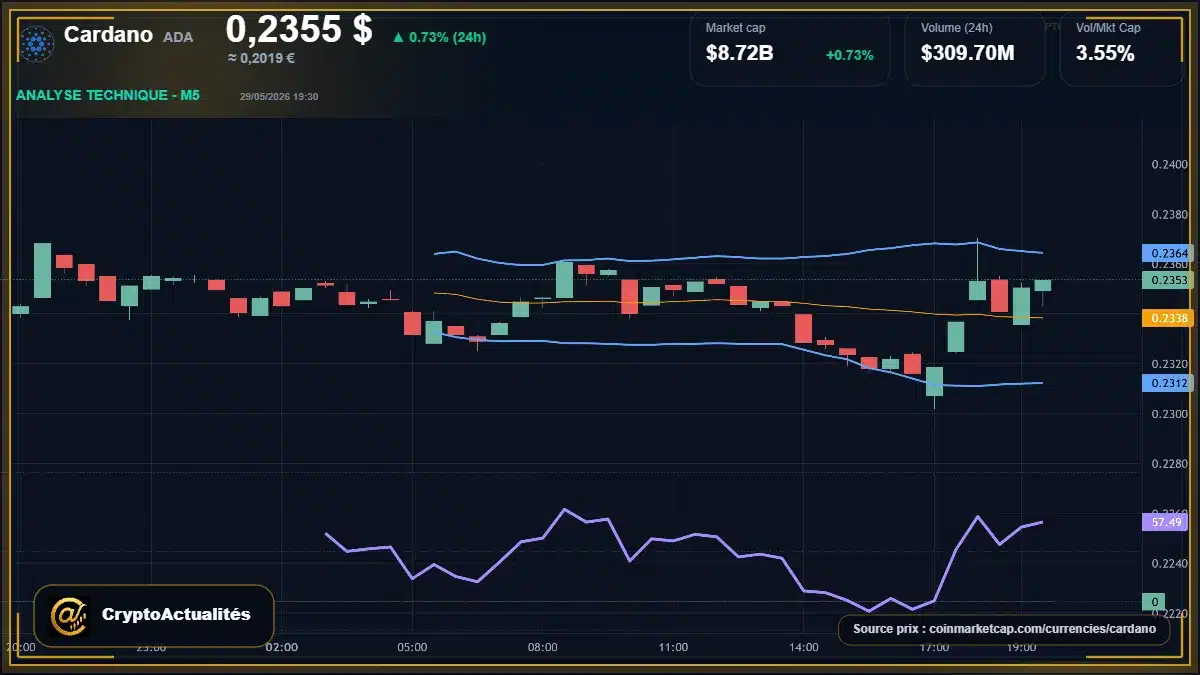The image size is (1200, 675).
Task: Click the 0.2338 middle band price tag
Action: tap(1167, 318)
